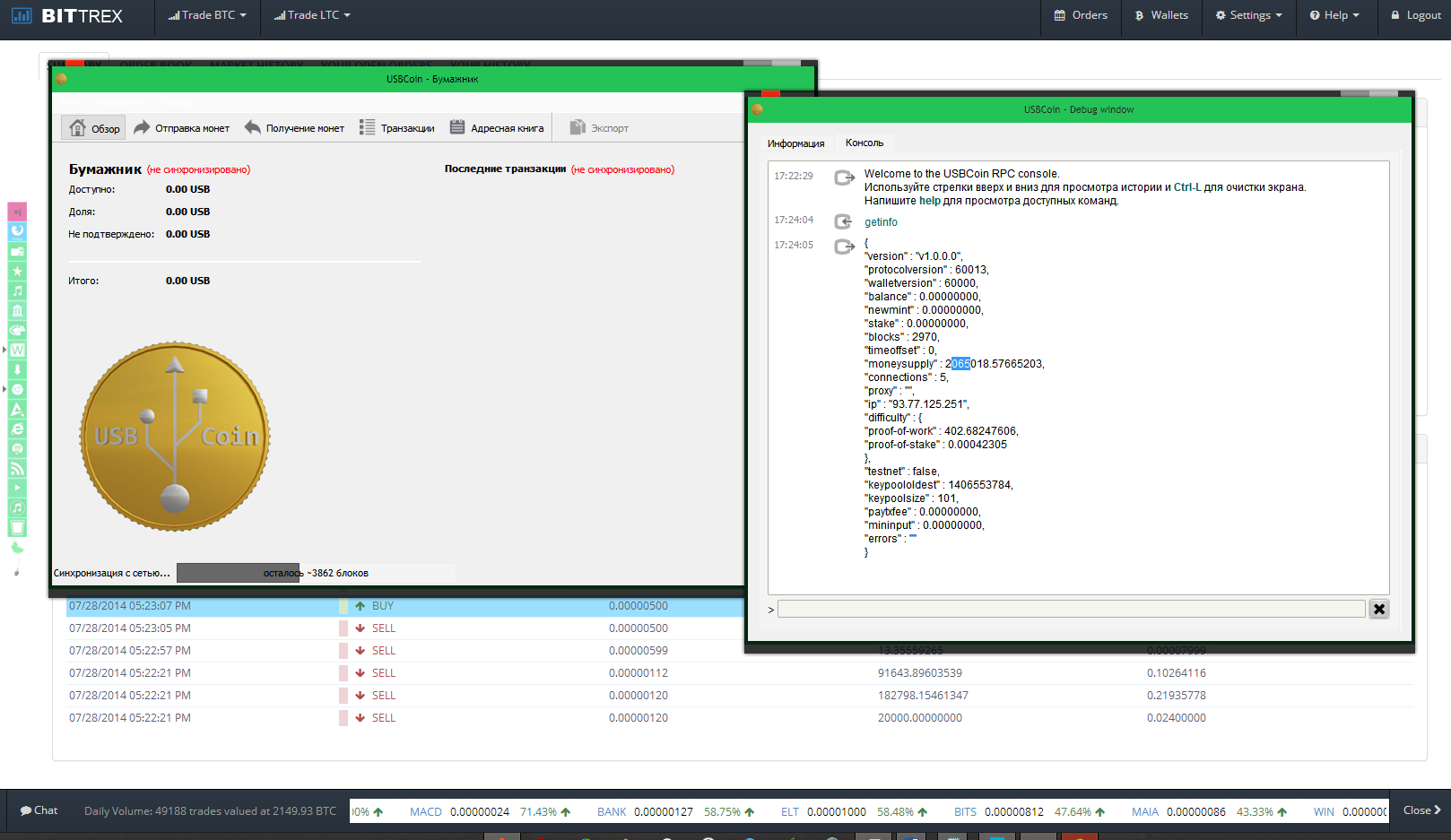Open the Trade LTC dropdown
The width and height of the screenshot is (1451, 840).
click(x=312, y=15)
